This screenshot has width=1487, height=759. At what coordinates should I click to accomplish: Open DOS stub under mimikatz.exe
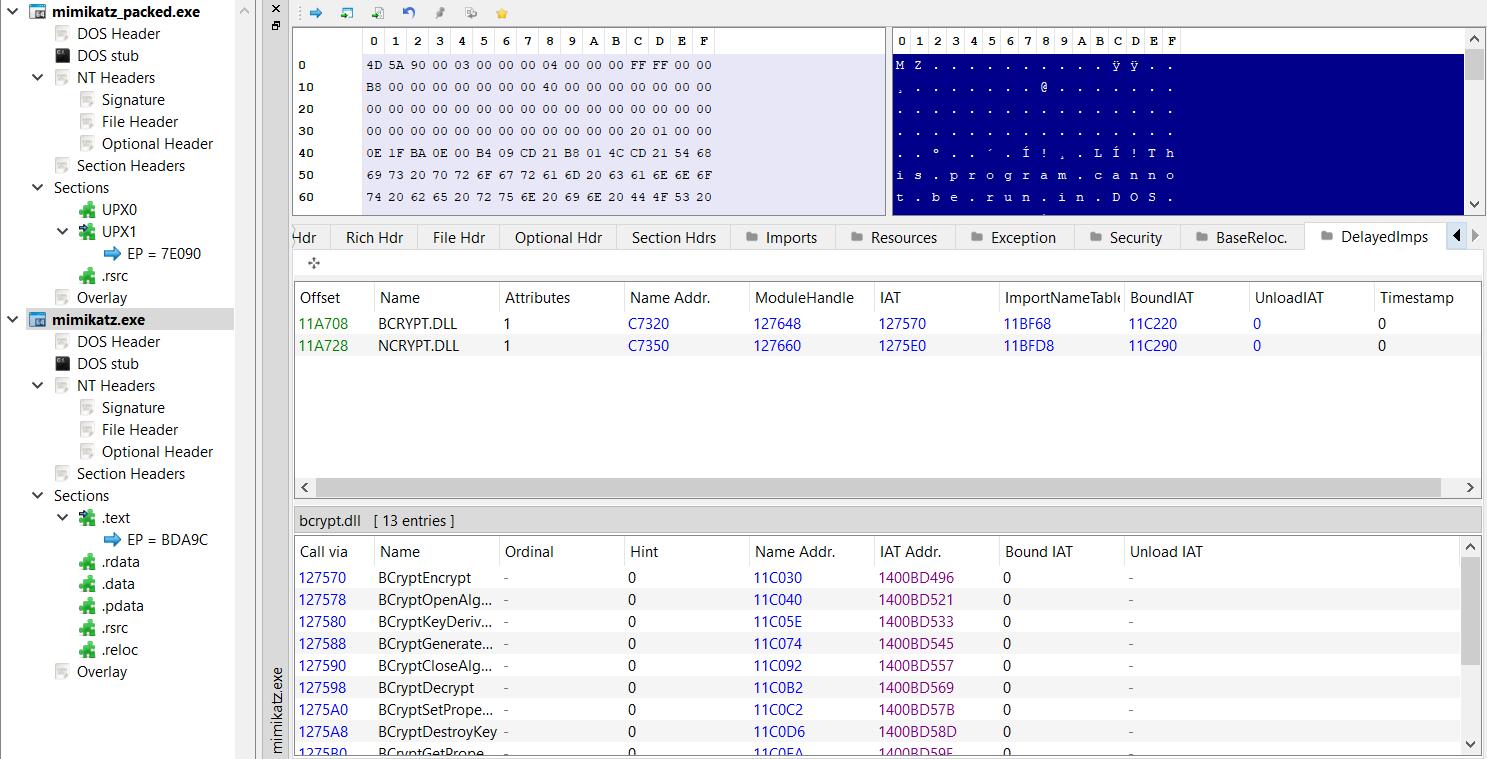click(x=96, y=364)
